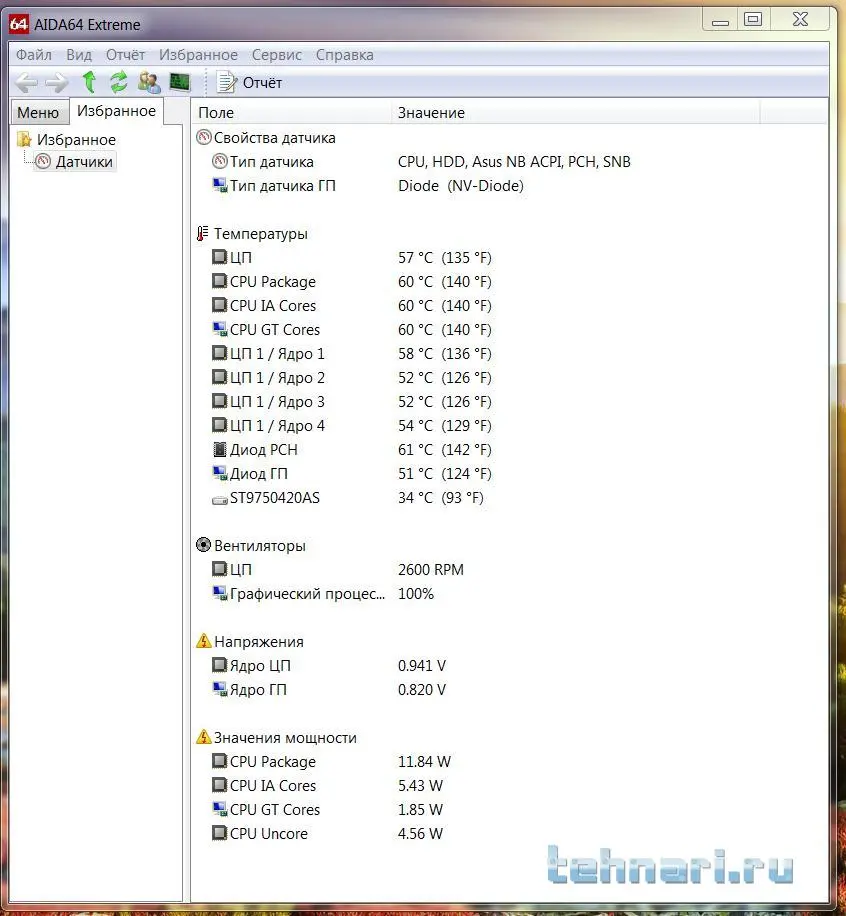Minimize the AIDA64 Extreme window
The width and height of the screenshot is (846, 916).
pyautogui.click(x=720, y=19)
